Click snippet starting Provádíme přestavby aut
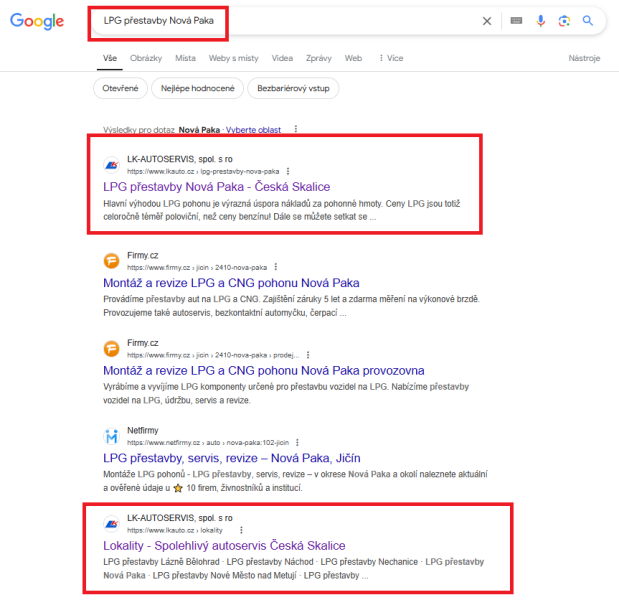Screen dimensions: 619x600 click(x=291, y=306)
